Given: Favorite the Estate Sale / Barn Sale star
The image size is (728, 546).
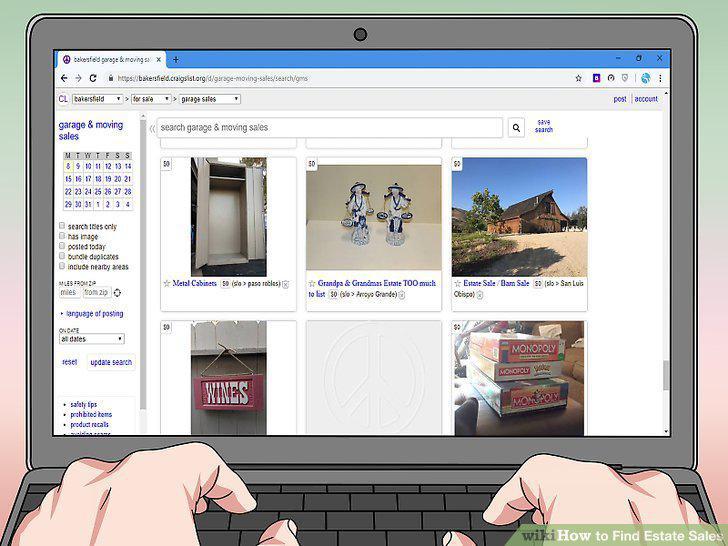Looking at the screenshot, I should click(458, 283).
